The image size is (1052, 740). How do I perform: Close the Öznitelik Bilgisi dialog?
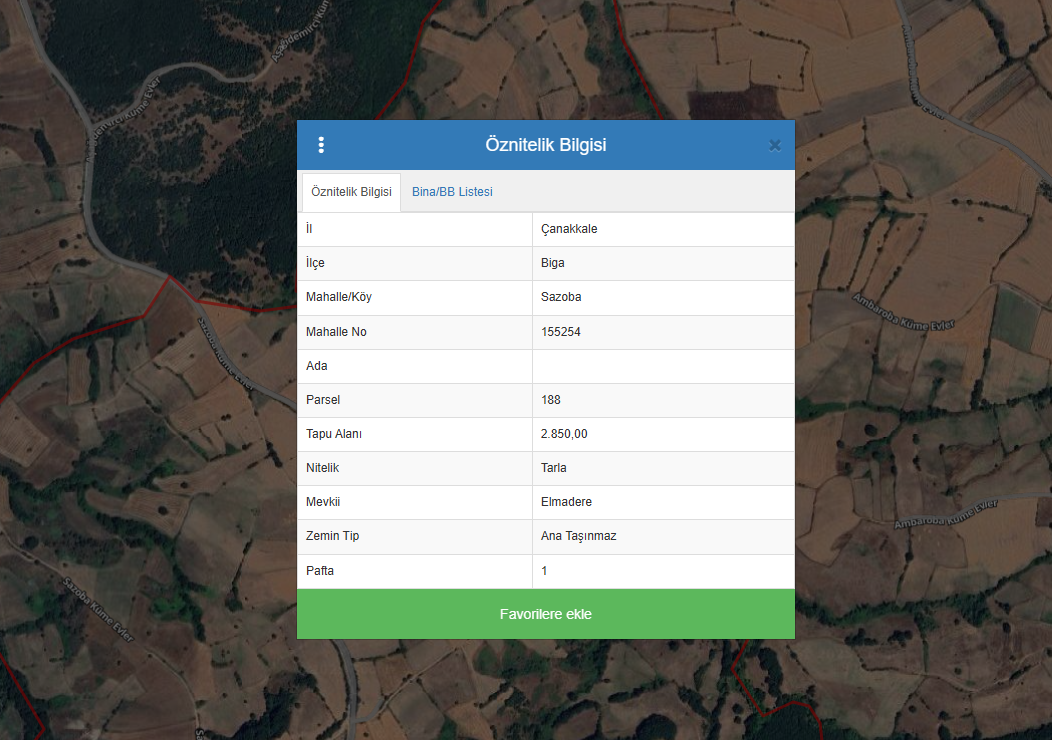coord(774,146)
